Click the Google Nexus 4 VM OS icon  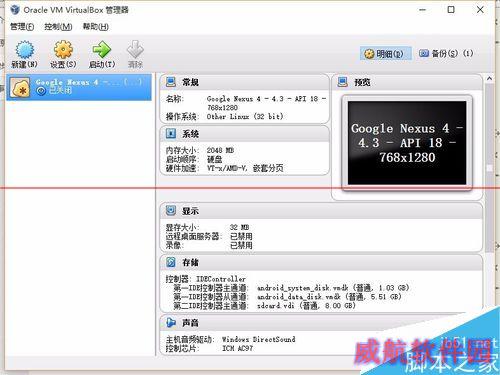[x=20, y=88]
